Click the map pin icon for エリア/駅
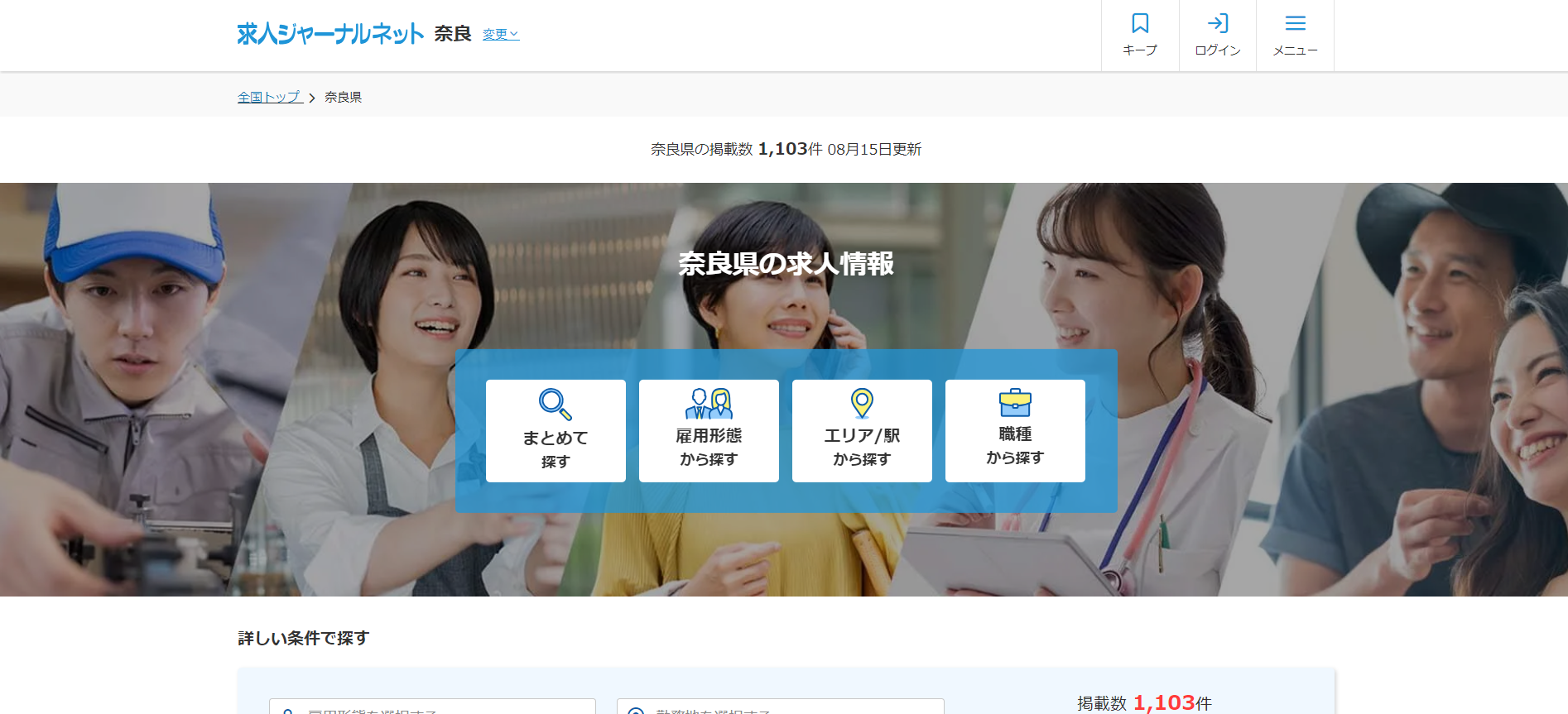This screenshot has width=1568, height=714. [x=862, y=403]
